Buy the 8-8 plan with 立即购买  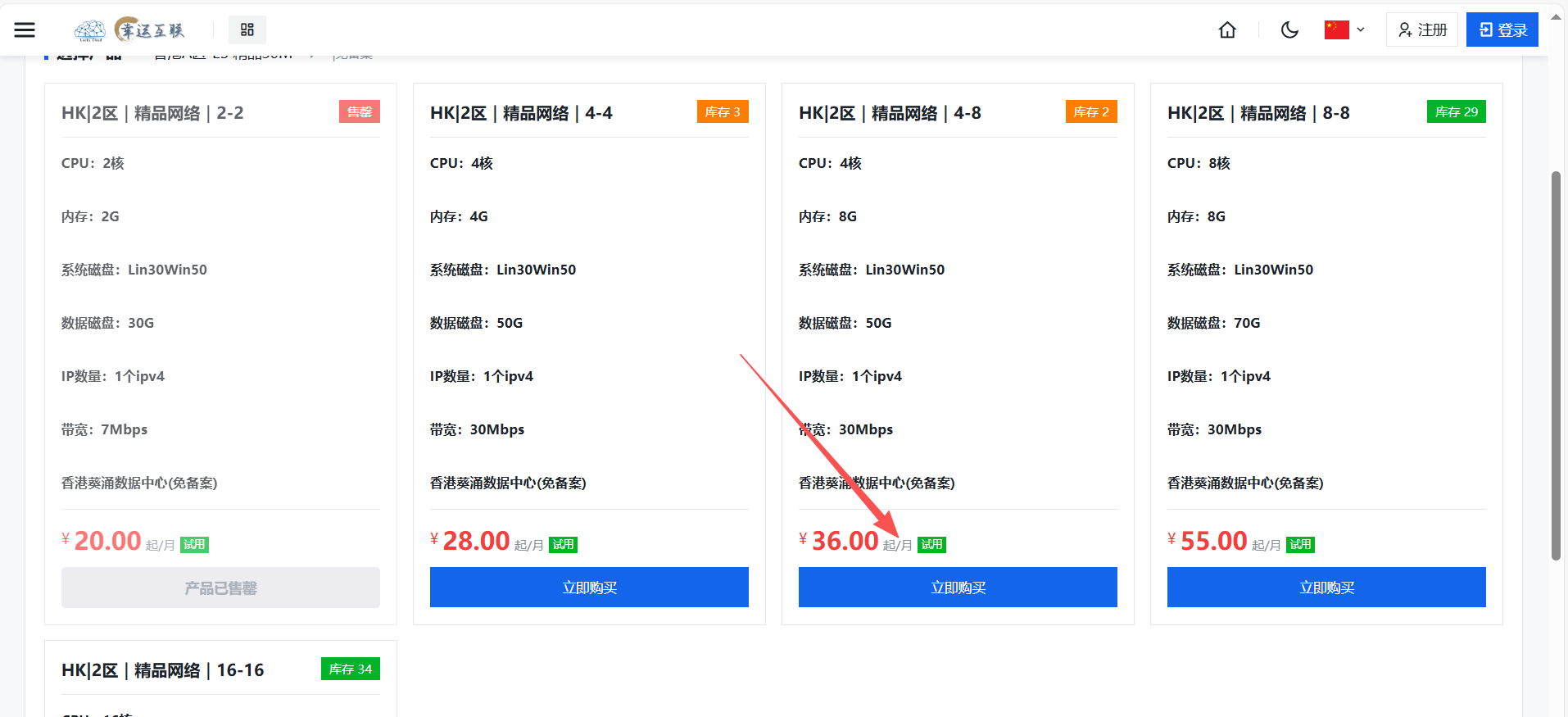(x=1326, y=588)
